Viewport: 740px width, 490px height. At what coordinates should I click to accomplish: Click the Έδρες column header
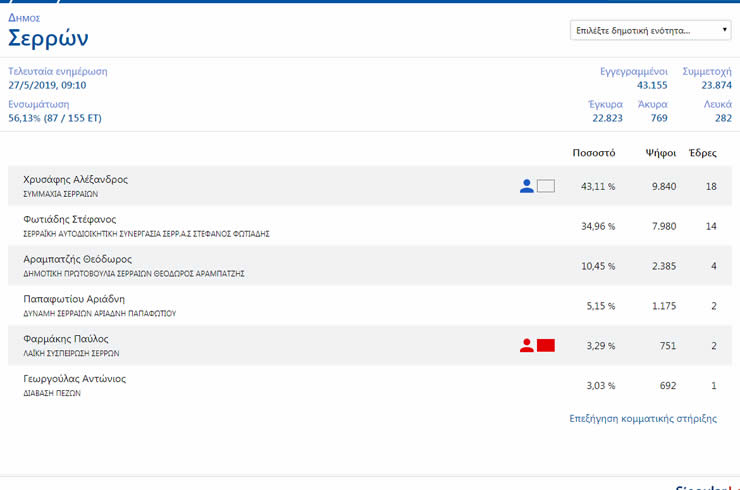coord(702,153)
